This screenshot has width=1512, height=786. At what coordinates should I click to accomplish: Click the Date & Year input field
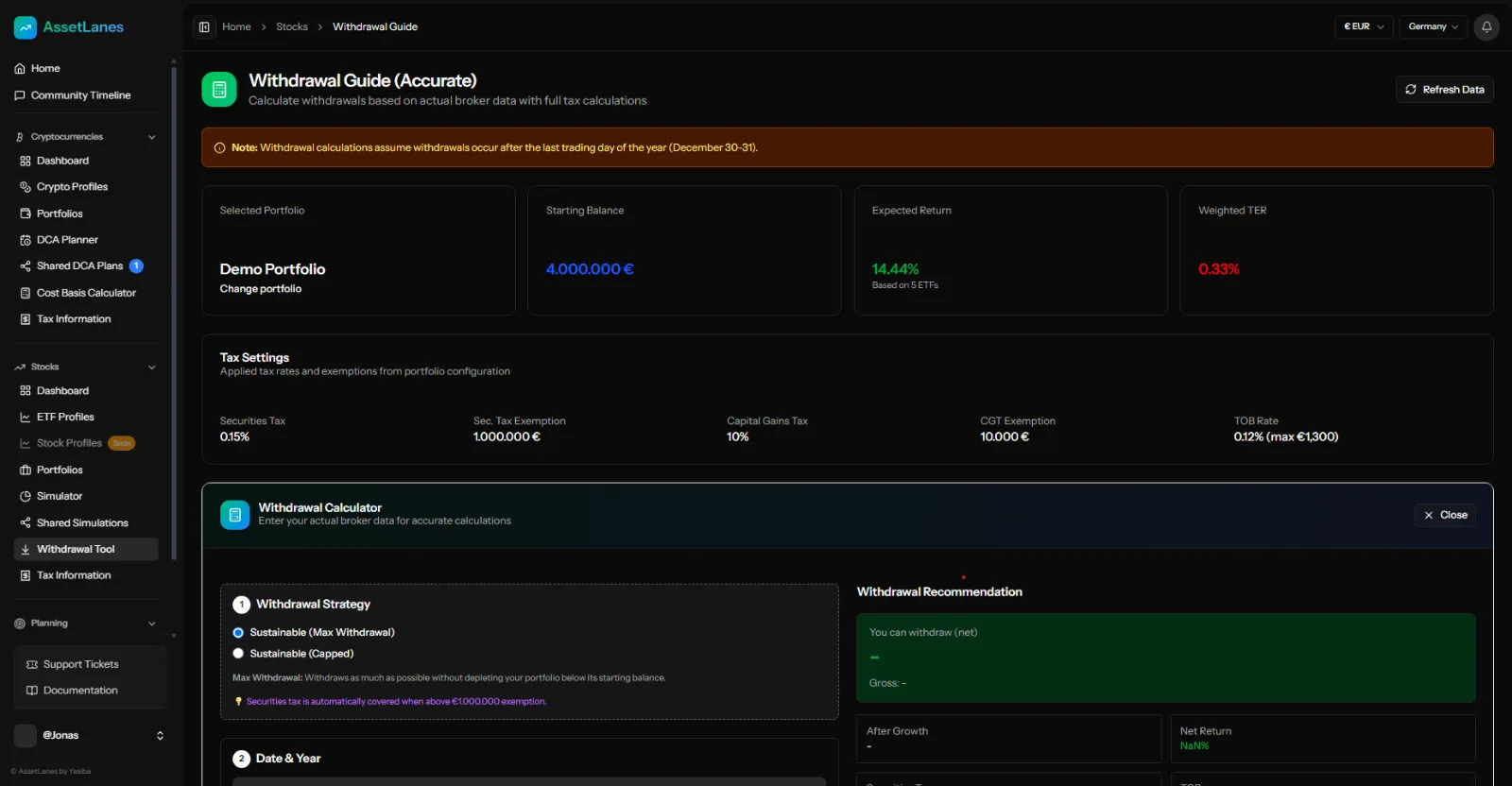pos(529,781)
